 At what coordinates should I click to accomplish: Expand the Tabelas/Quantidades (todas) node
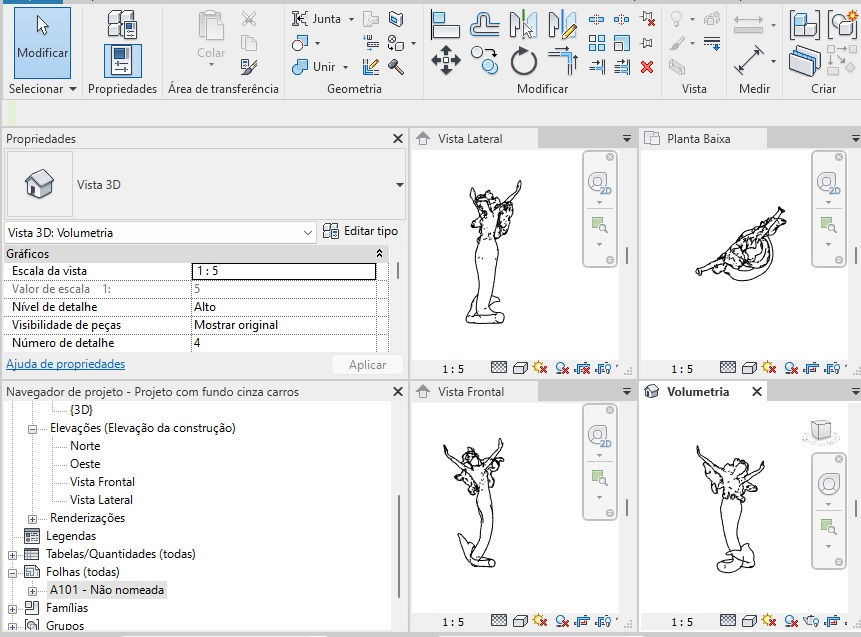12,555
